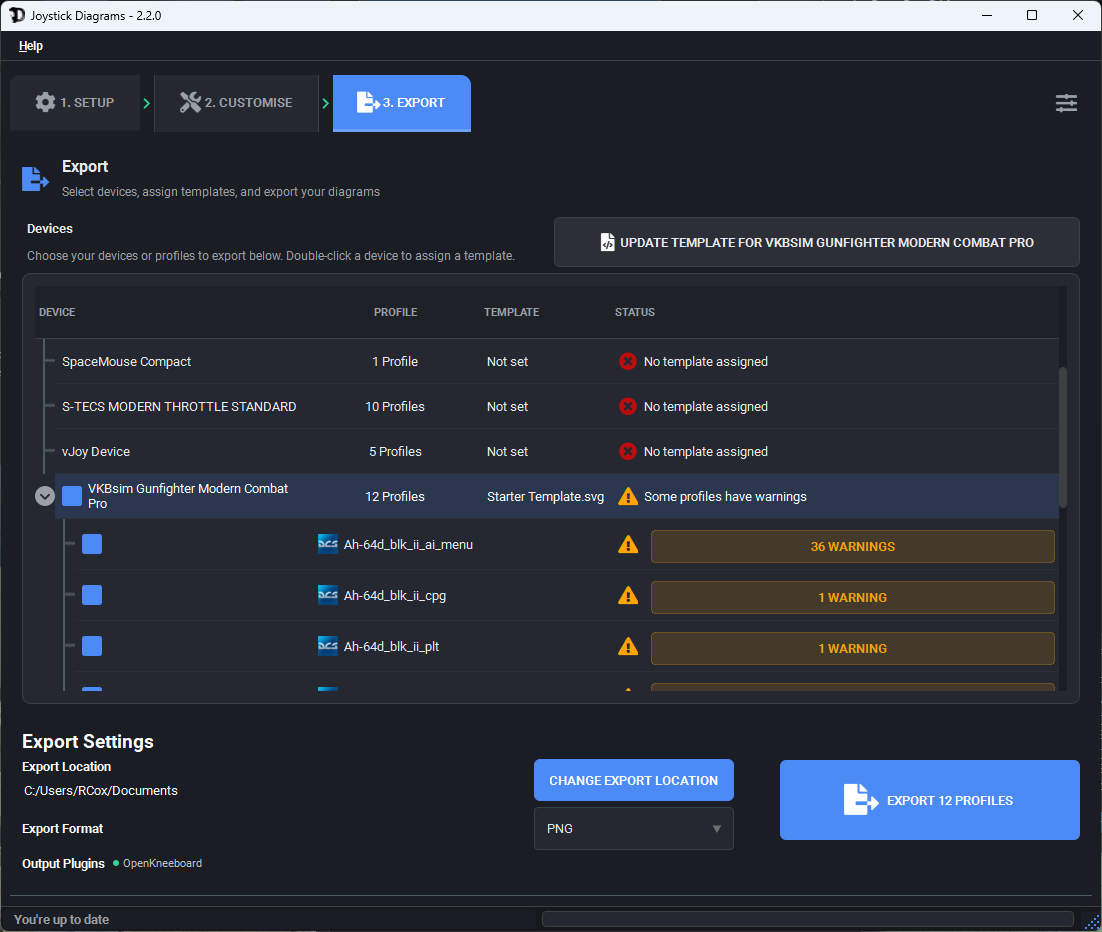
Task: Click the PROFILE column header
Action: tap(395, 312)
